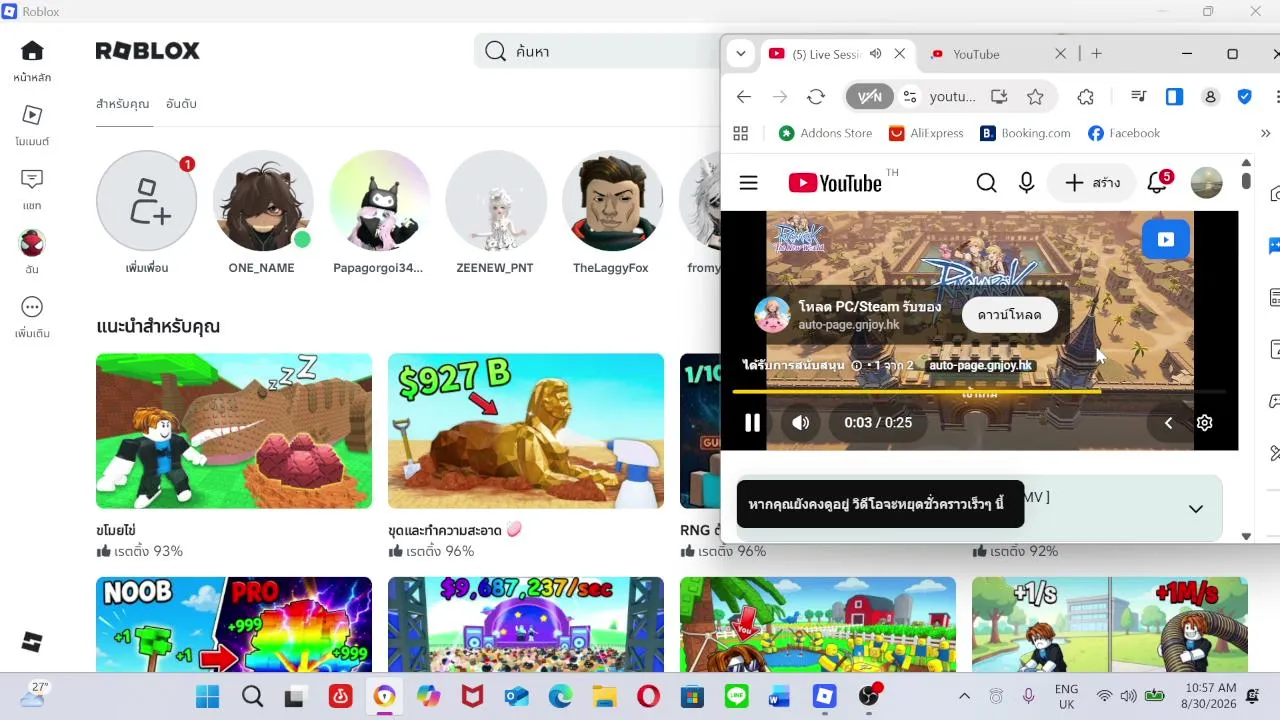This screenshot has height=720, width=1280.
Task: Click the ขุดและทำความสะอาด game title
Action: [455, 530]
